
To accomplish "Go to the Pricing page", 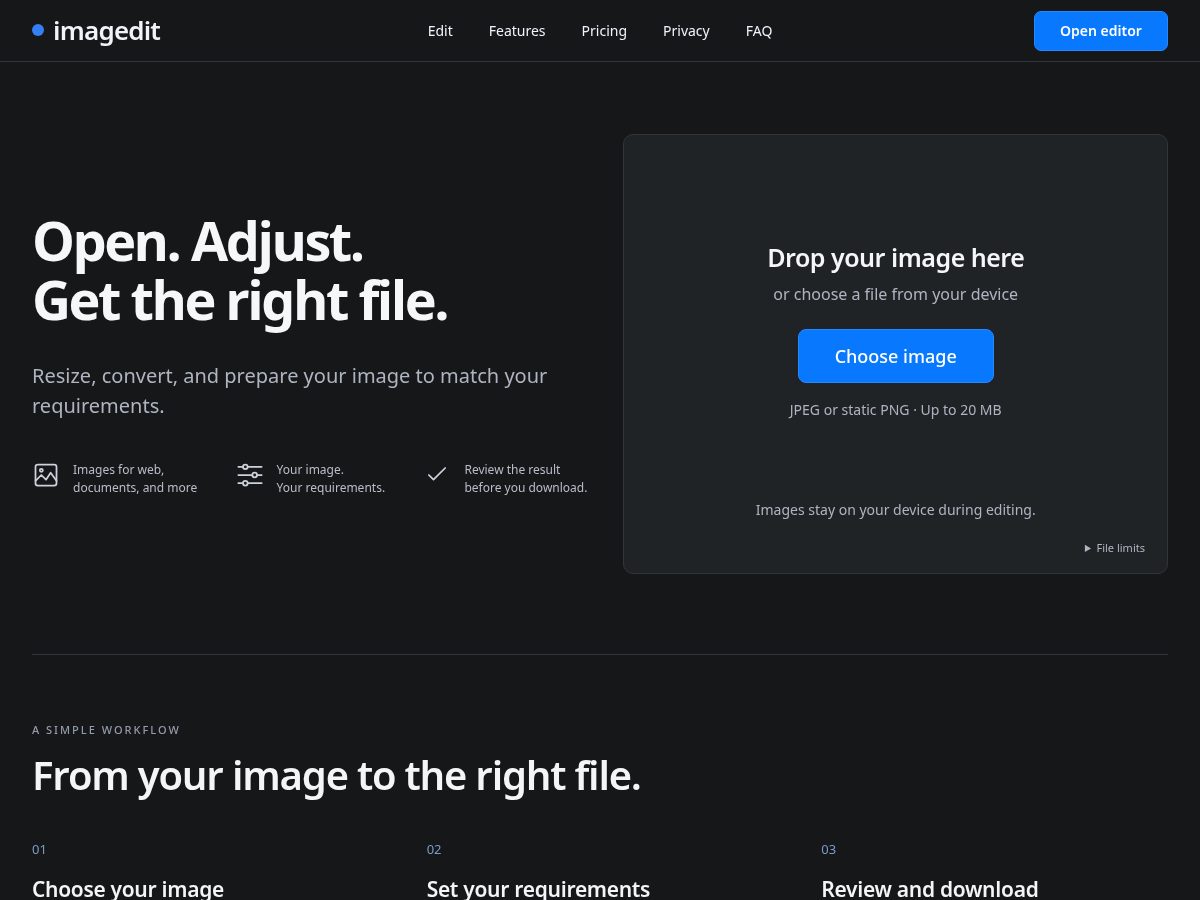I will pyautogui.click(x=604, y=31).
